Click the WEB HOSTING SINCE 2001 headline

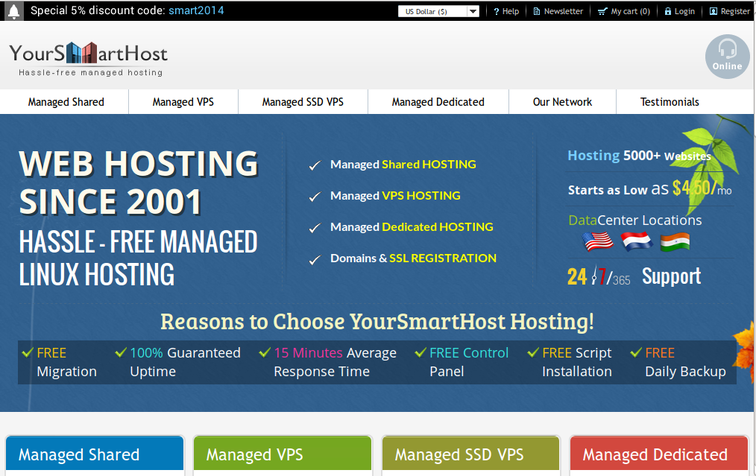pyautogui.click(x=138, y=182)
